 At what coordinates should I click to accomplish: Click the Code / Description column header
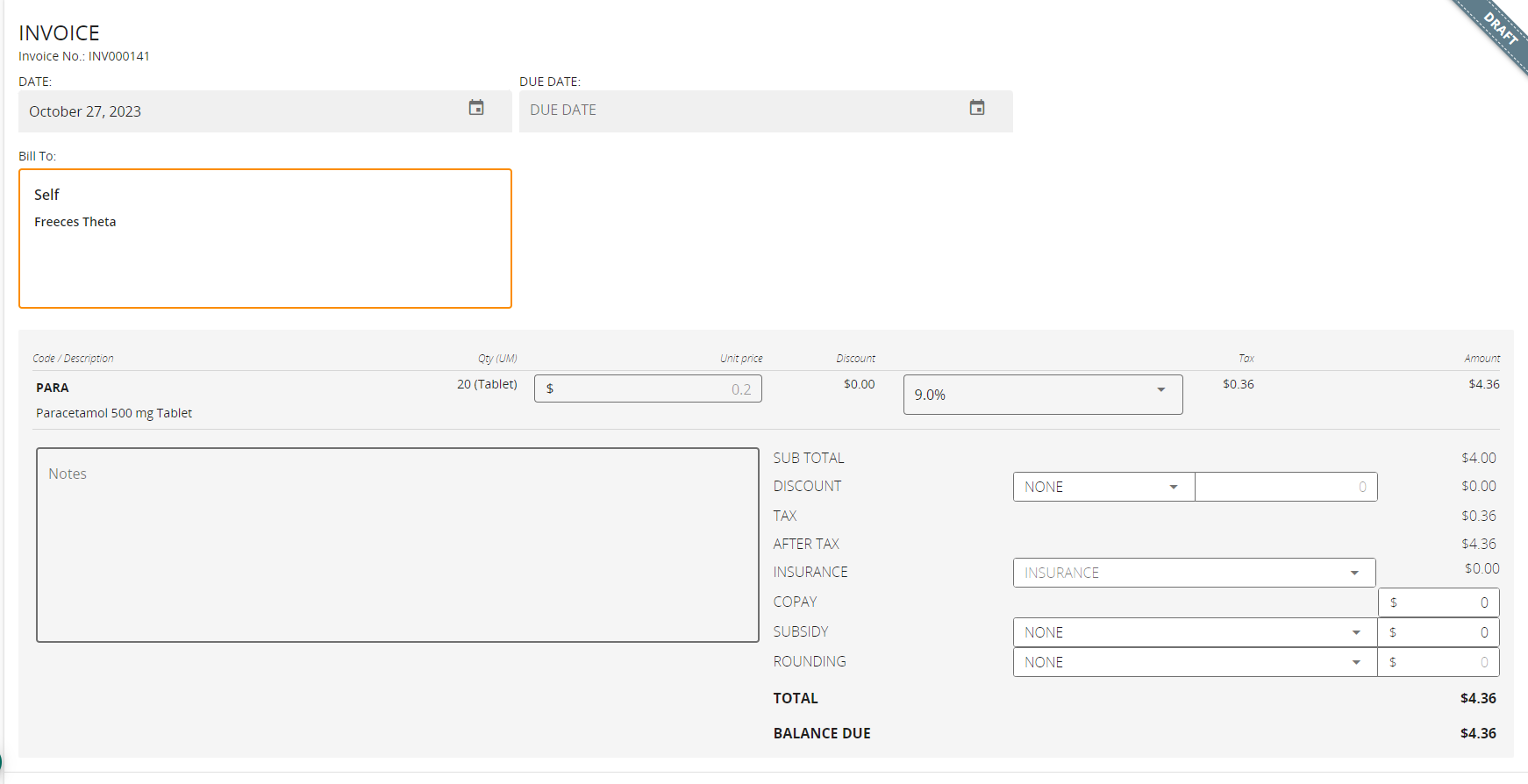click(x=73, y=359)
